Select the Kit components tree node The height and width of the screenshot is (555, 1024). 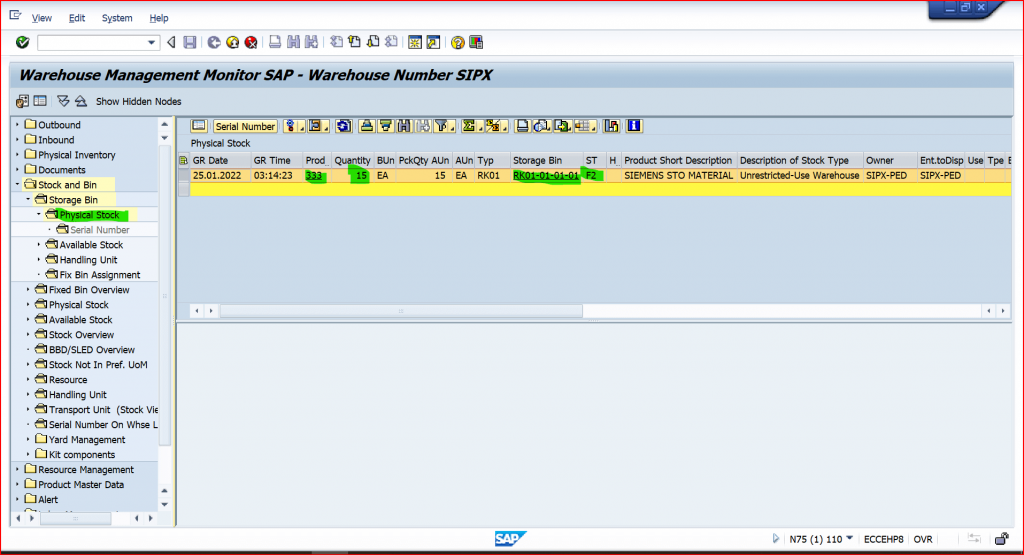82,455
